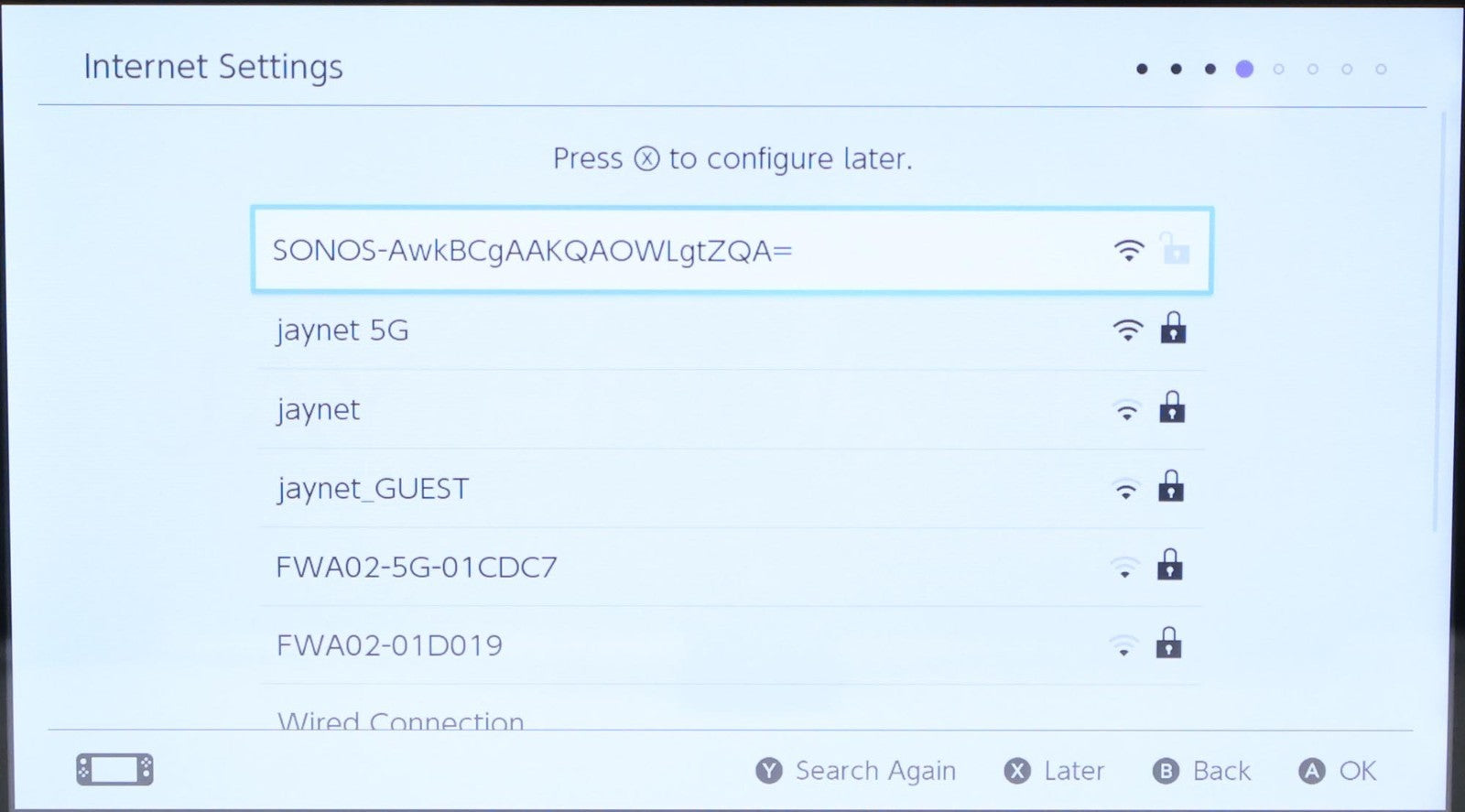
Task: Click the weak signal icon for FWA02-5G-01CDC7
Action: [x=1124, y=567]
